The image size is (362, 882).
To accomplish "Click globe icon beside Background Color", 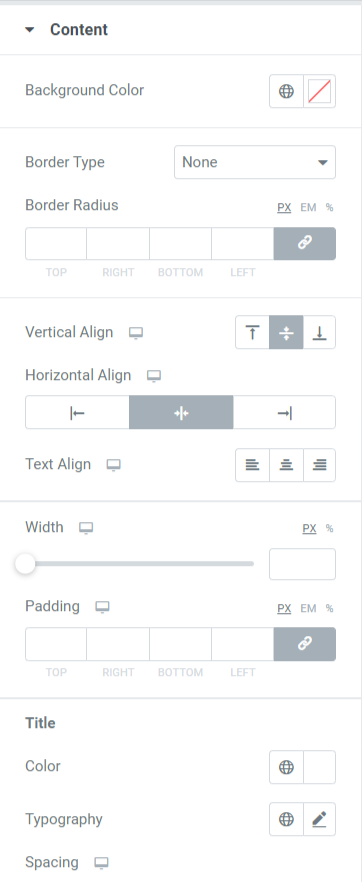I will coord(286,91).
